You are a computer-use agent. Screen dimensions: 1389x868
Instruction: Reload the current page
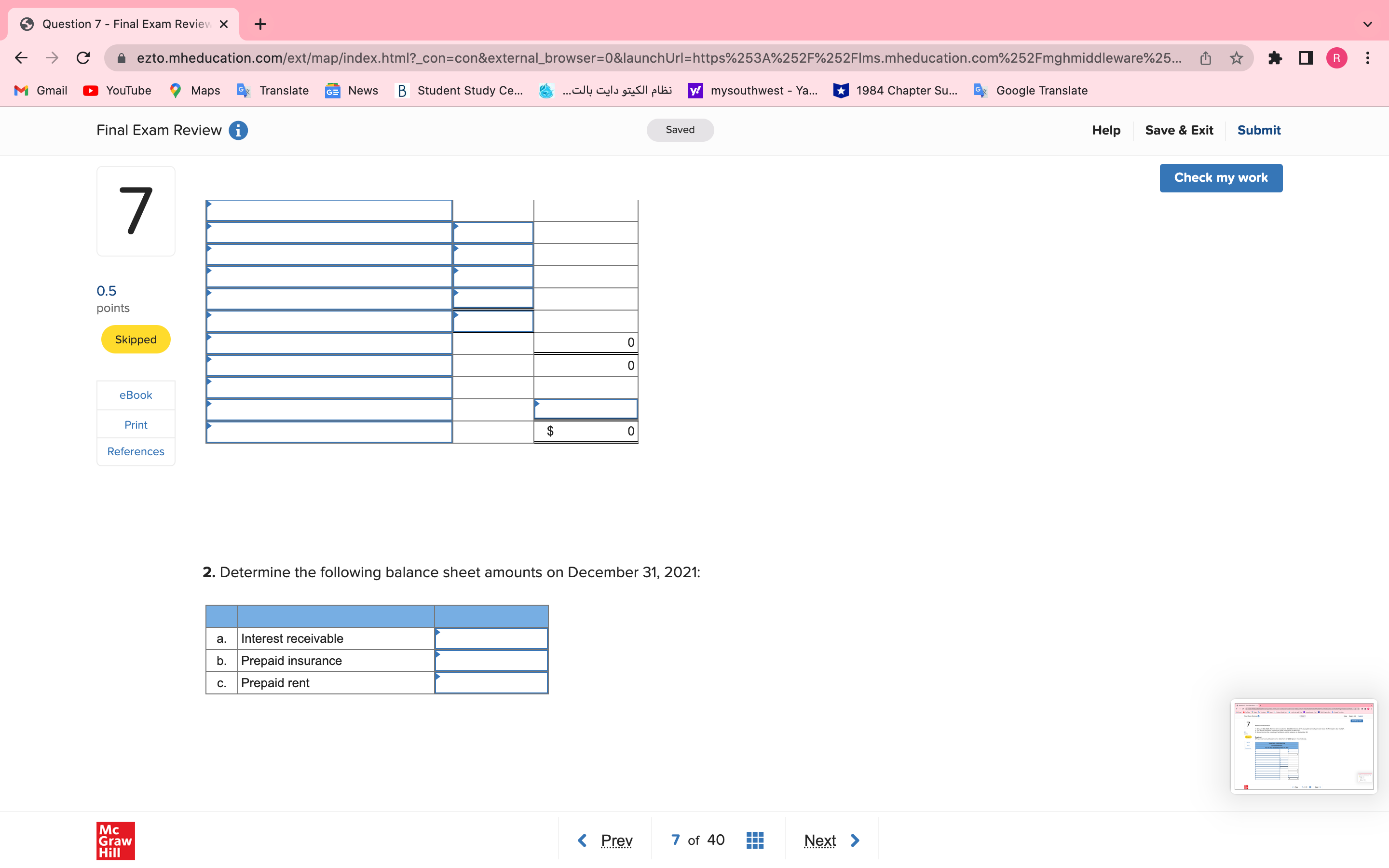pyautogui.click(x=83, y=57)
